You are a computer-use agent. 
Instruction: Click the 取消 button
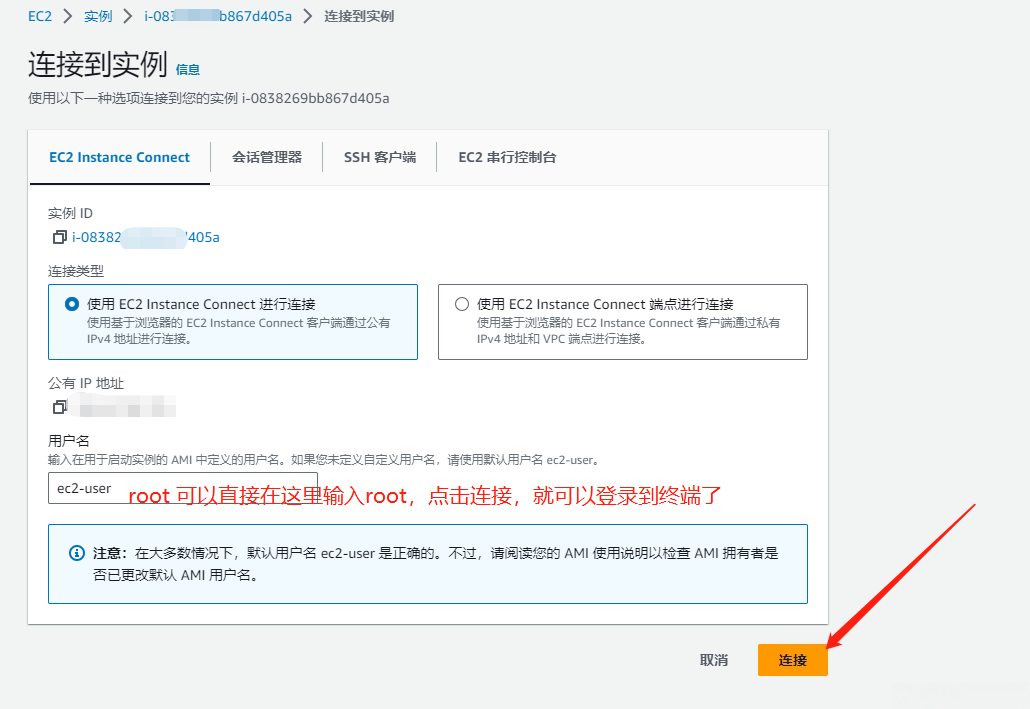[x=714, y=660]
